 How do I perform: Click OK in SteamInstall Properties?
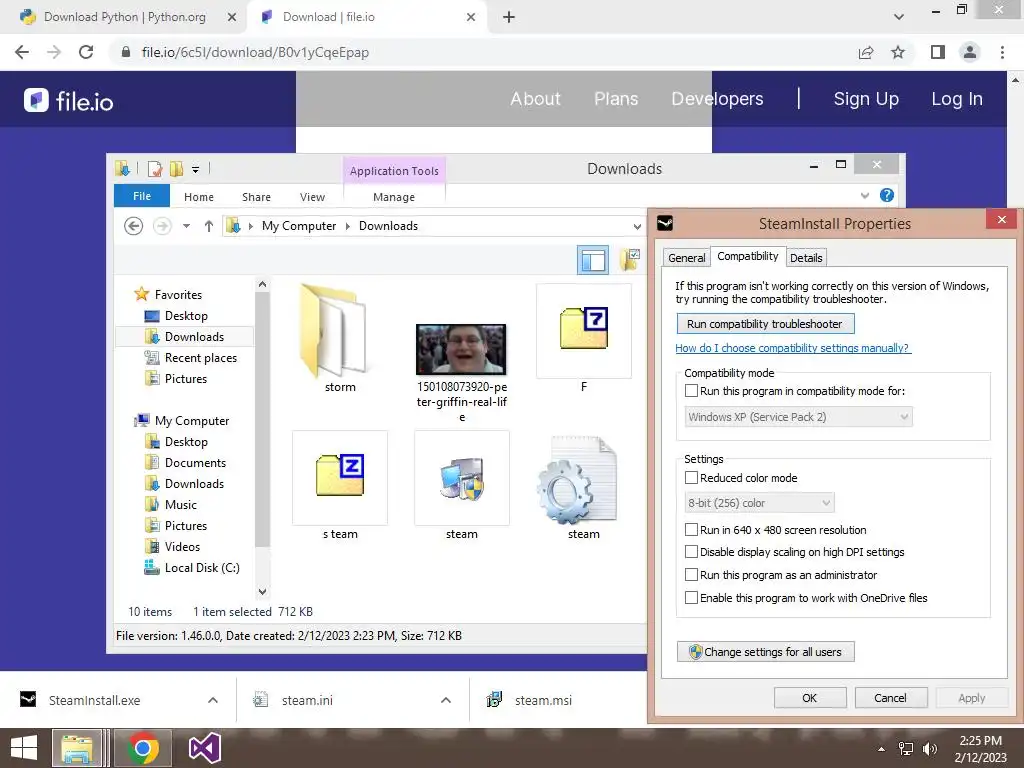tap(810, 697)
